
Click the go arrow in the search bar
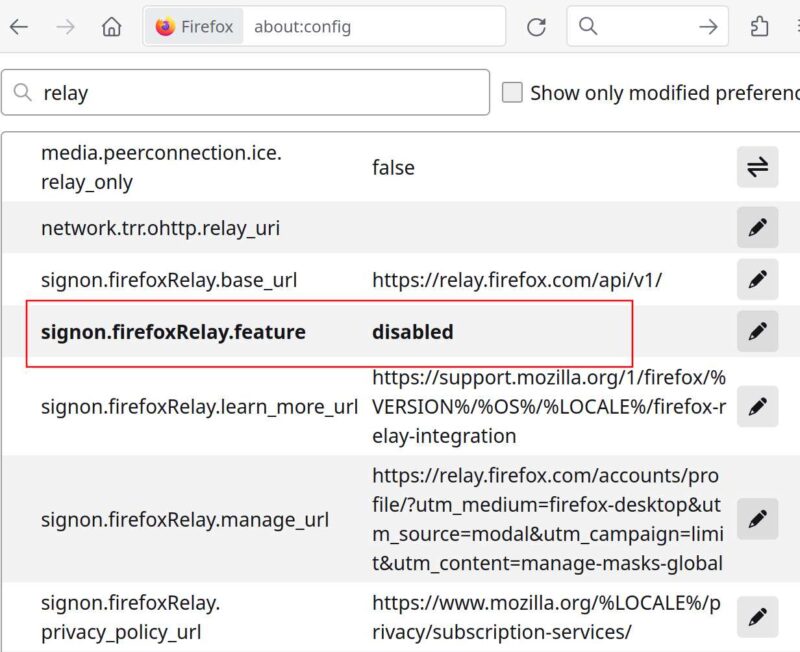[x=708, y=27]
